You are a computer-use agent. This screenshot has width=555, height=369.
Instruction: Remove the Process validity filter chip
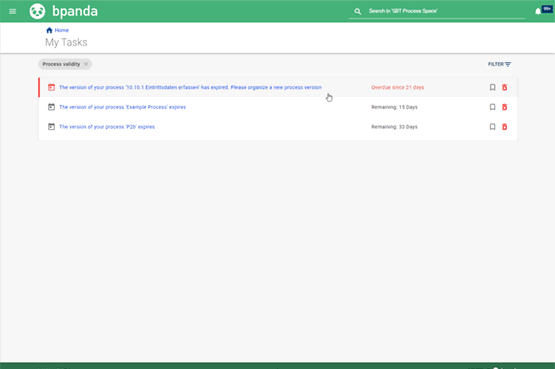pyautogui.click(x=86, y=64)
